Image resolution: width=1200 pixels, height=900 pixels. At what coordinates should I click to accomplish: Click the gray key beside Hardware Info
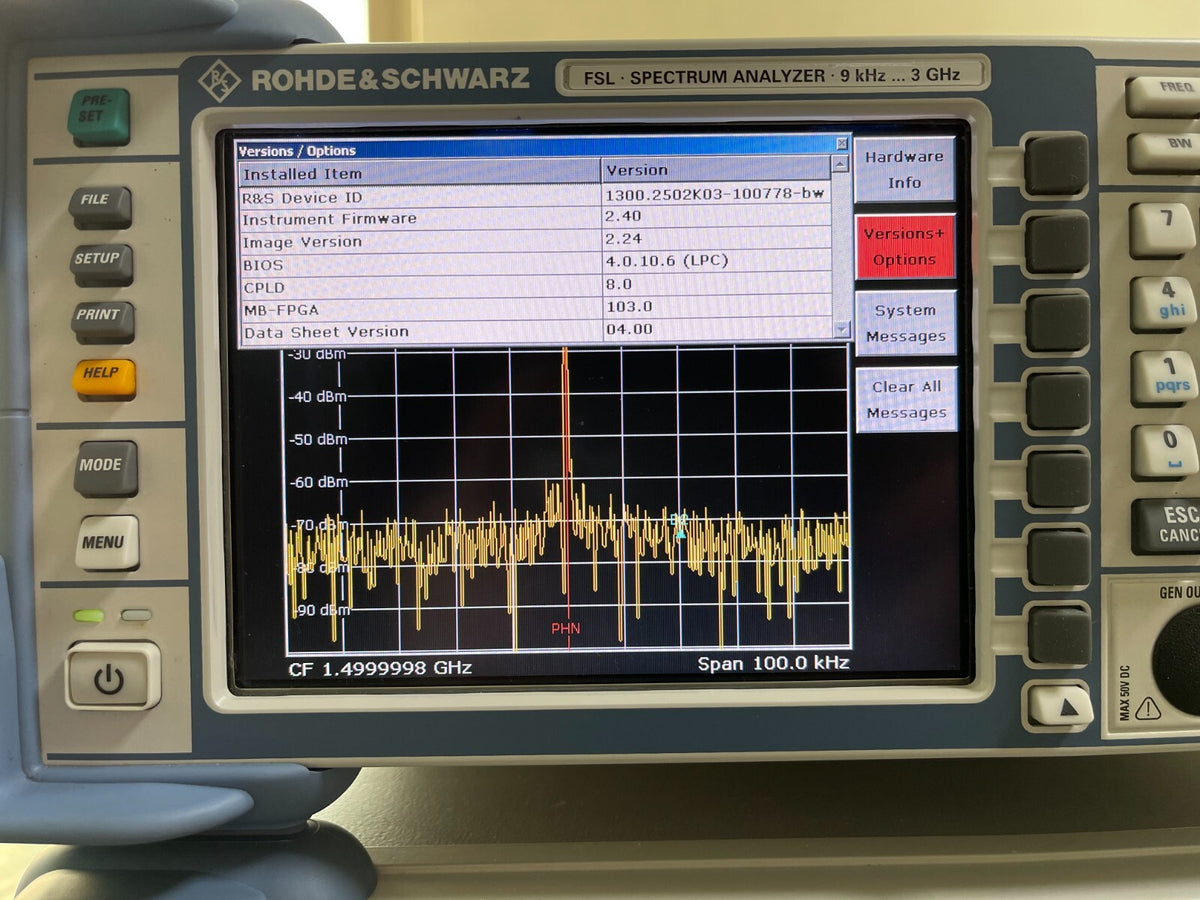(x=1056, y=164)
